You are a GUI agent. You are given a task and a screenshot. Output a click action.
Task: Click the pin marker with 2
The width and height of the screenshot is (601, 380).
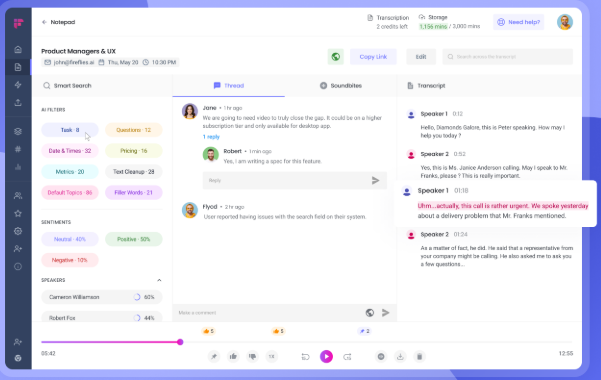pyautogui.click(x=364, y=331)
